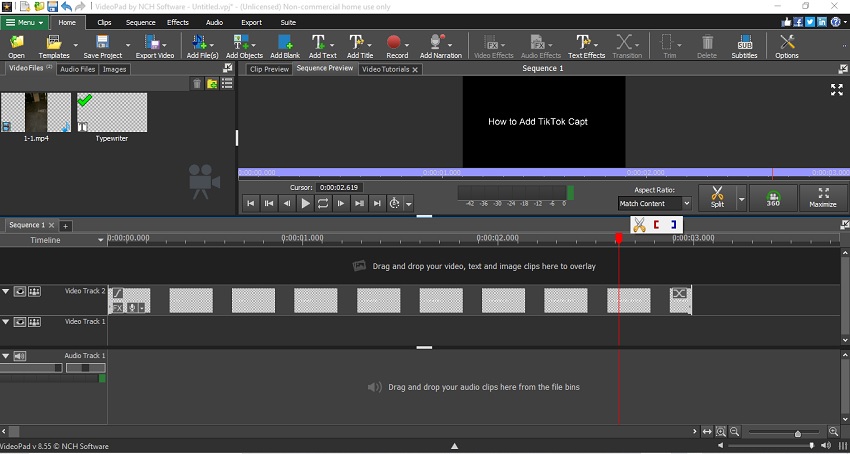Switch to the Clips ribbon tab

pos(104,22)
